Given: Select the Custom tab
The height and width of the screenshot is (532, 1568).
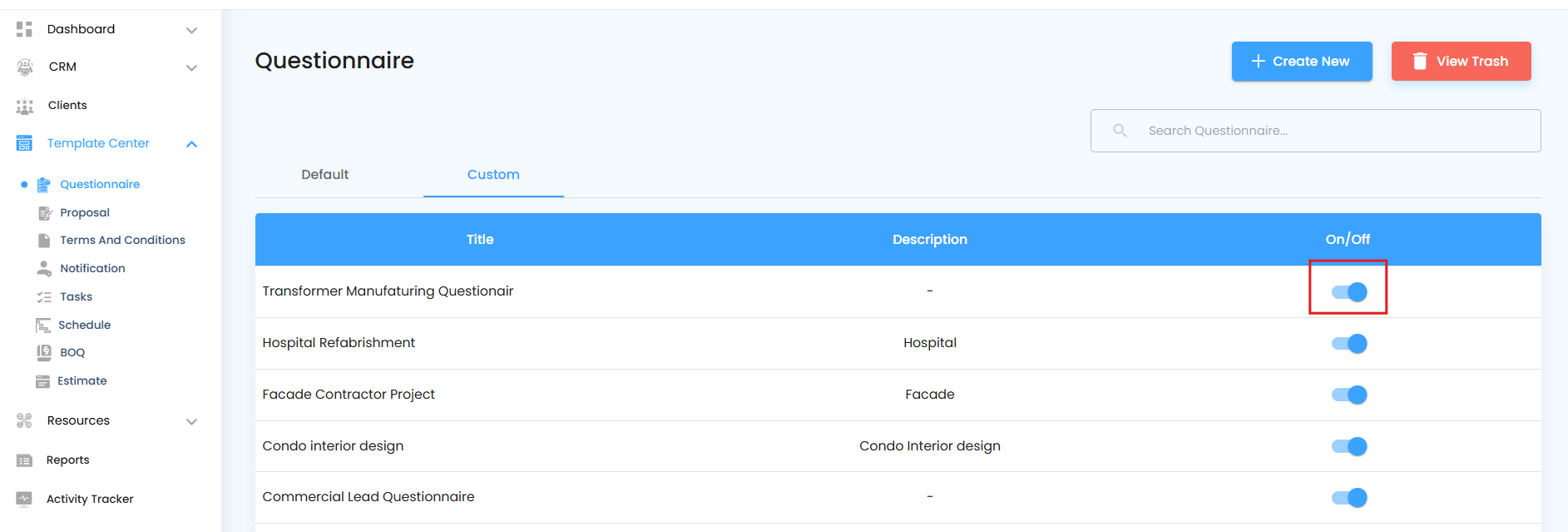Looking at the screenshot, I should tap(493, 175).
